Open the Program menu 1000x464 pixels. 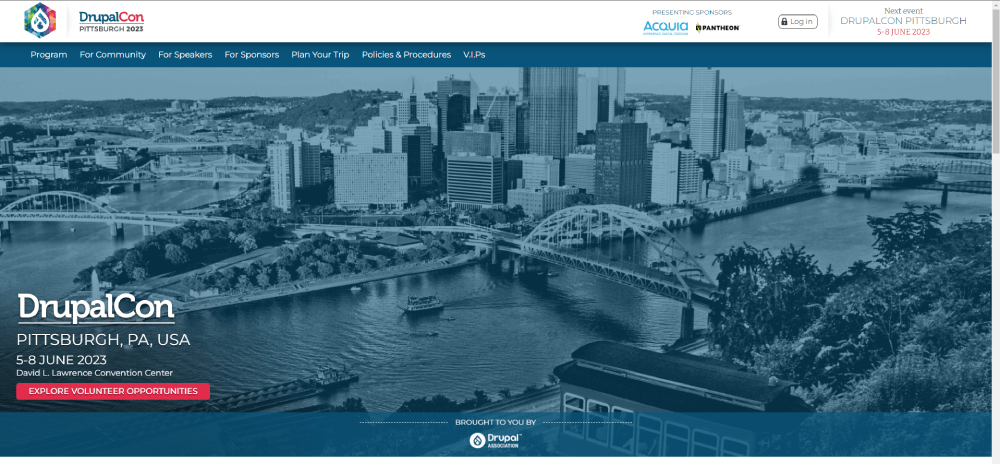click(48, 55)
